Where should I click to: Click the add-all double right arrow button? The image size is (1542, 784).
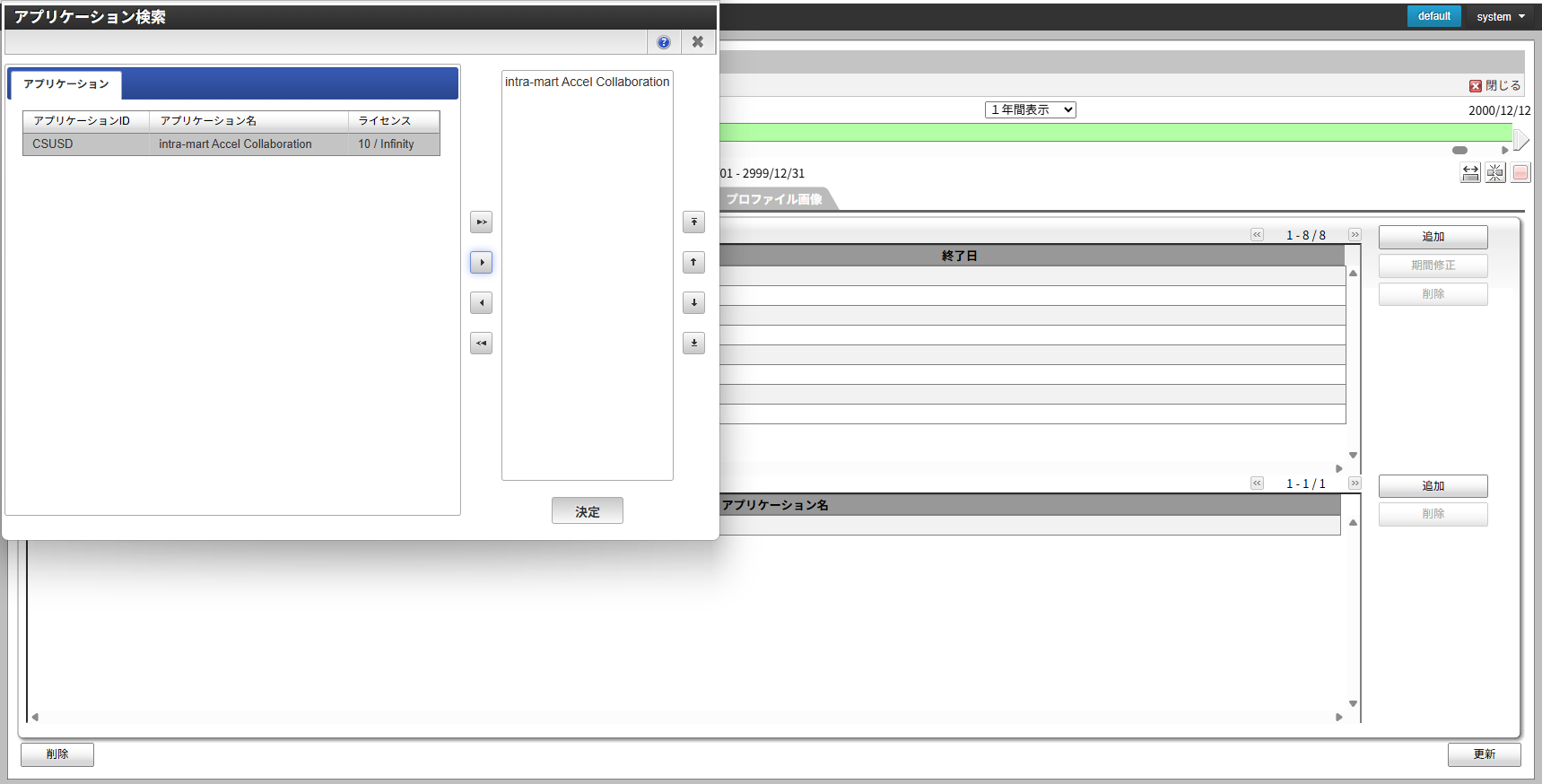[x=481, y=222]
